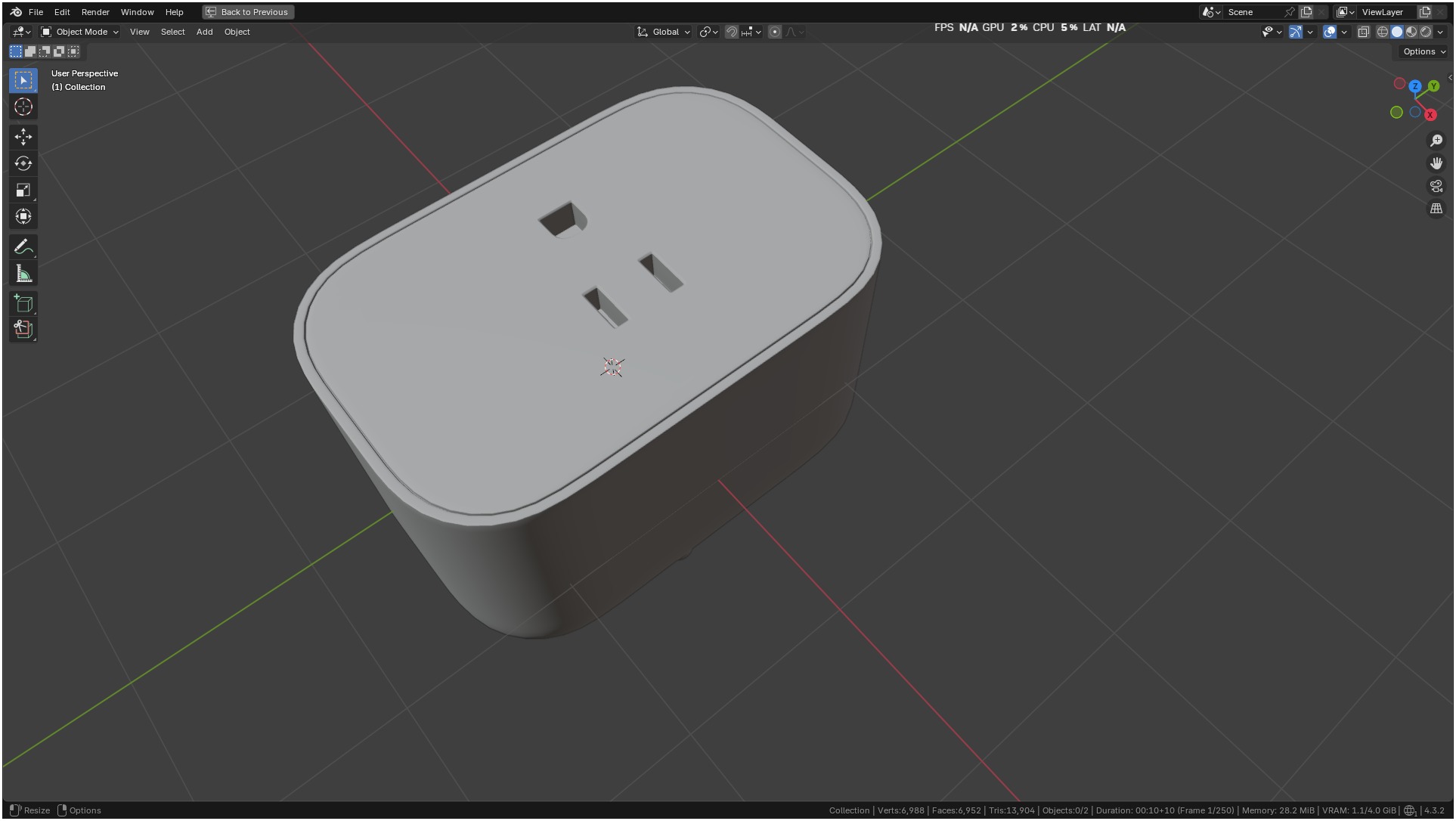This screenshot has width=1456, height=821.
Task: Expand the sidebar arrow at right edge
Action: [1450, 78]
